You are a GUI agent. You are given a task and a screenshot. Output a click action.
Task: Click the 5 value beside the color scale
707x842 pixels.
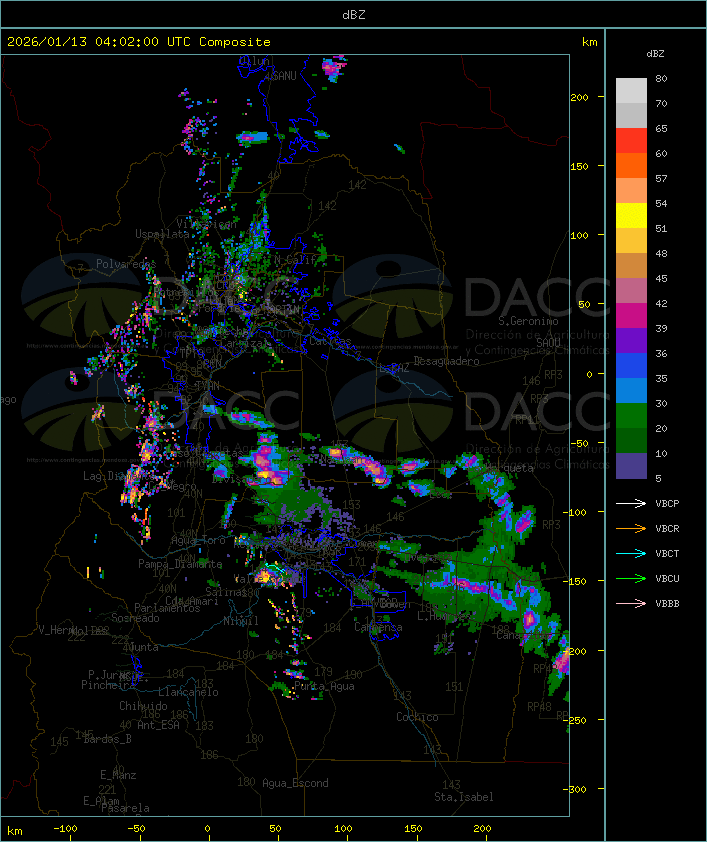[x=658, y=478]
